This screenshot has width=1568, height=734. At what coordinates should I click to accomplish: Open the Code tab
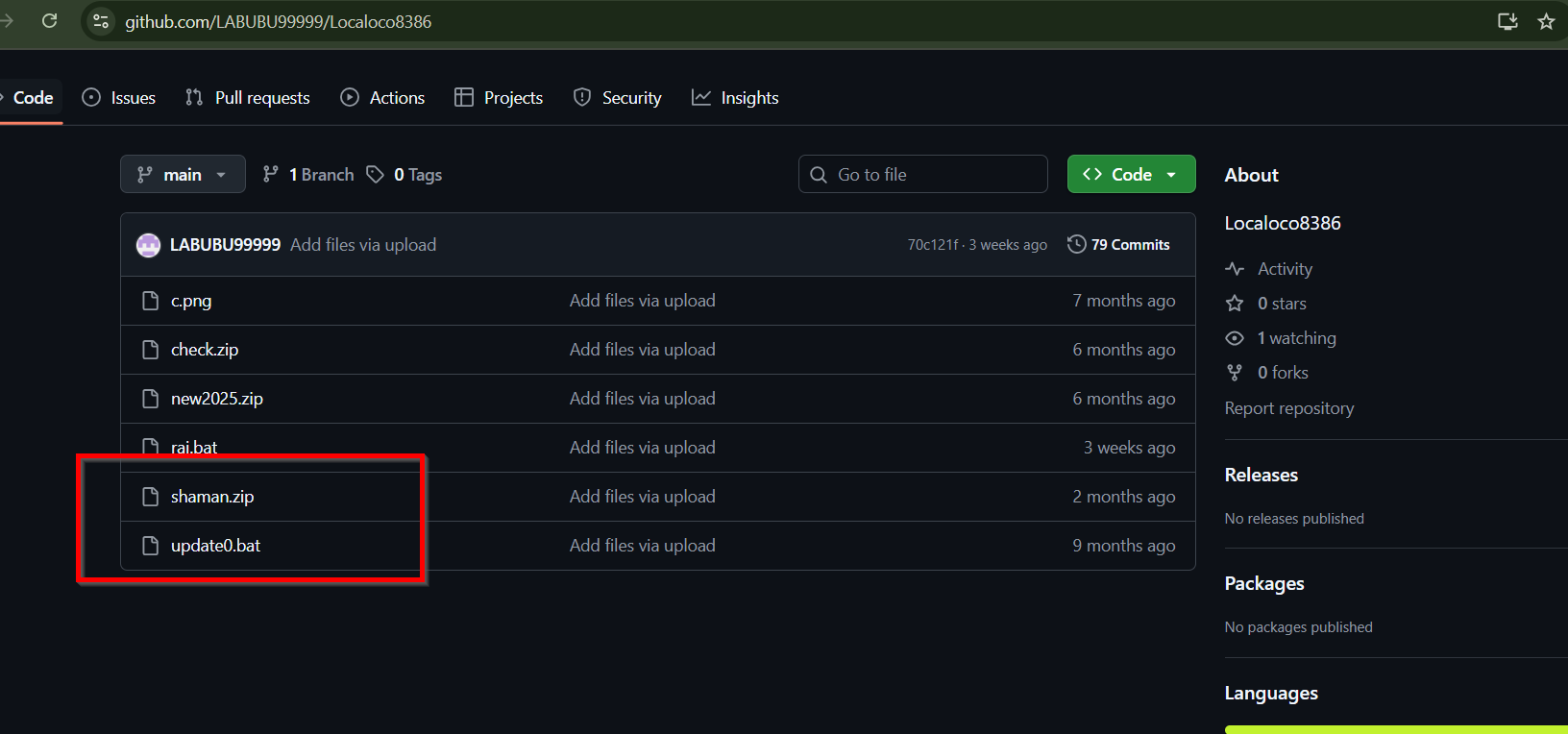[32, 98]
